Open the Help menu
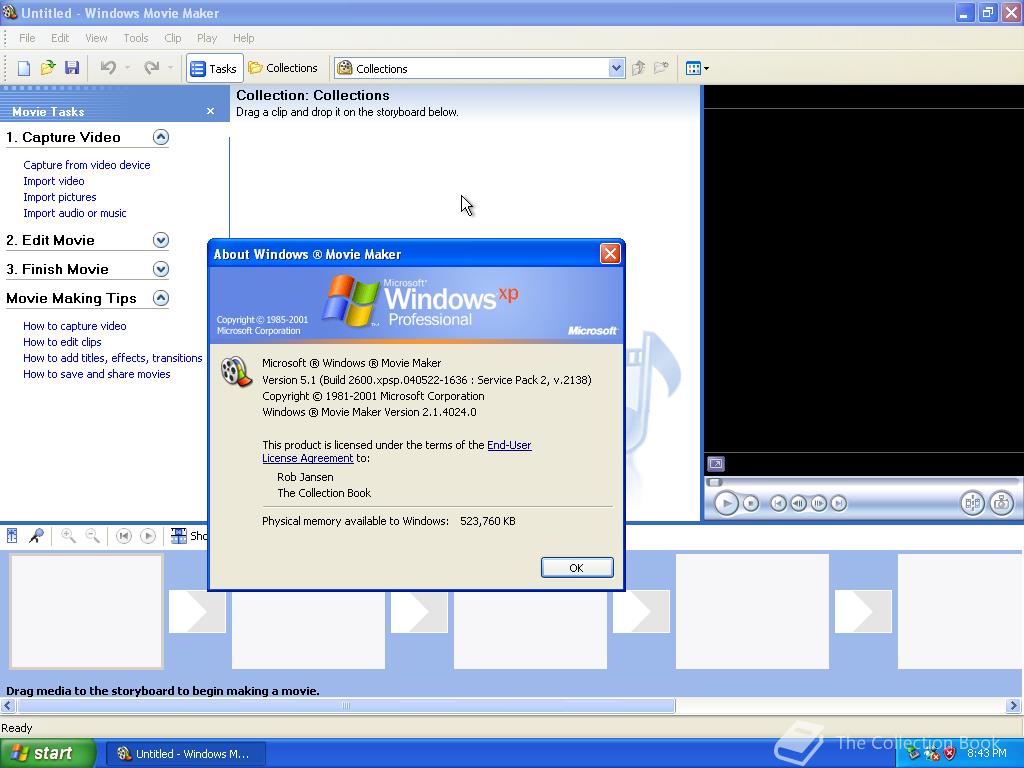The image size is (1024, 768). coord(244,38)
